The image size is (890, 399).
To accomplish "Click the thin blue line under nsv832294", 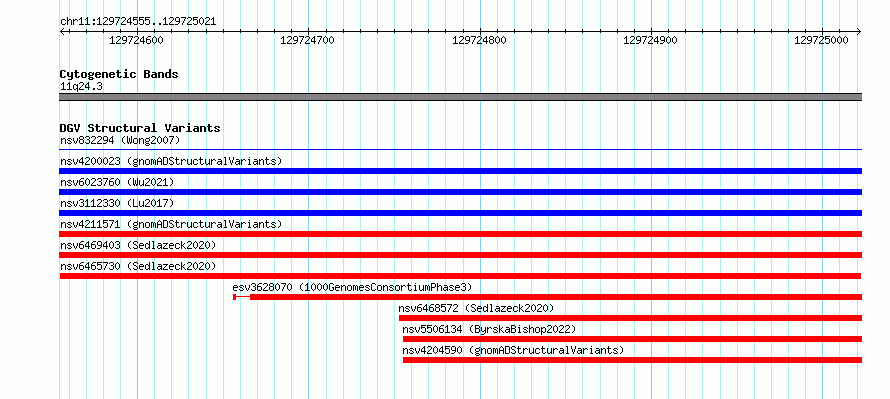I will [461, 150].
